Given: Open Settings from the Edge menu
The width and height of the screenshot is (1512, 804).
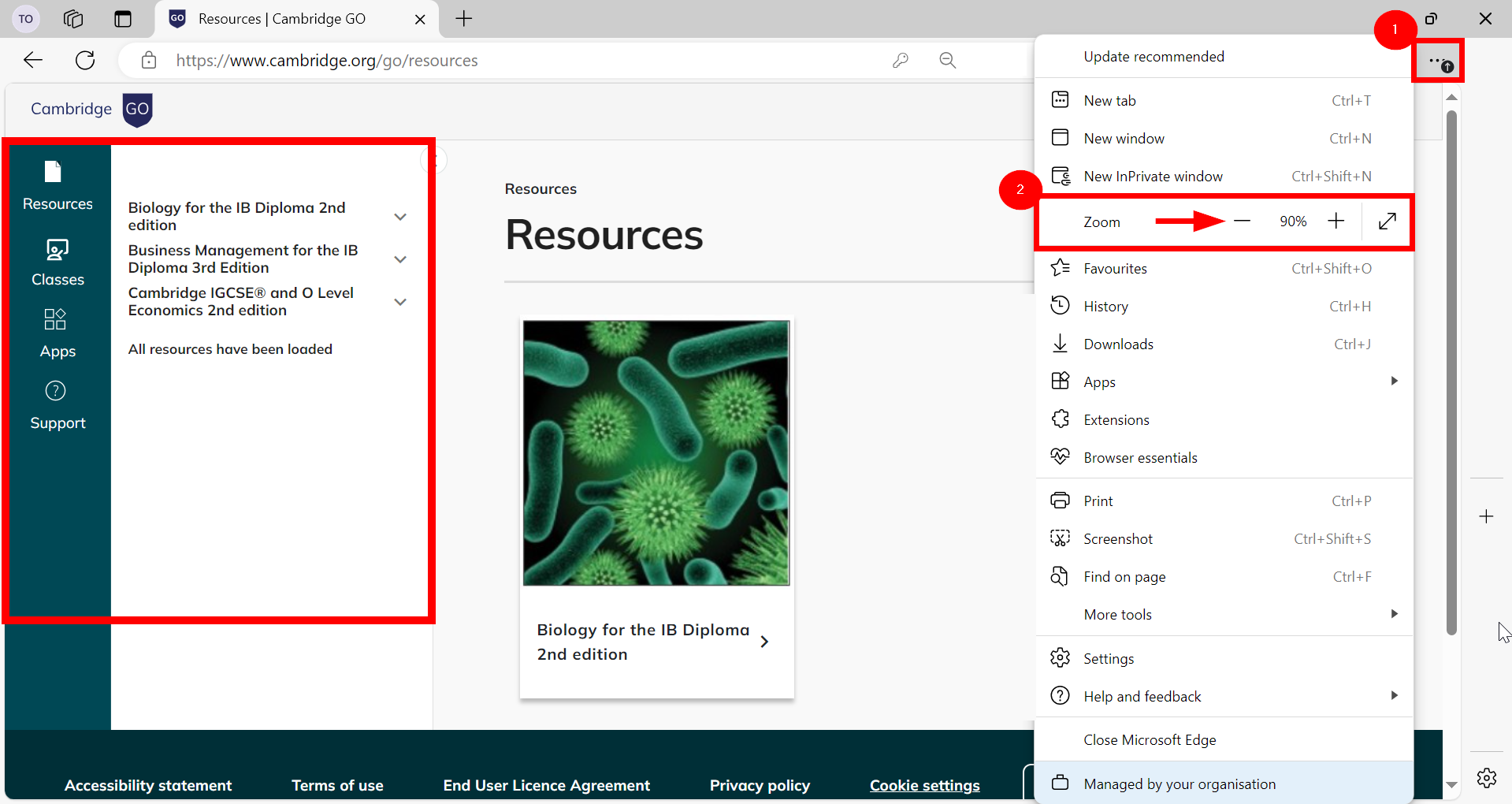Looking at the screenshot, I should point(1224,658).
